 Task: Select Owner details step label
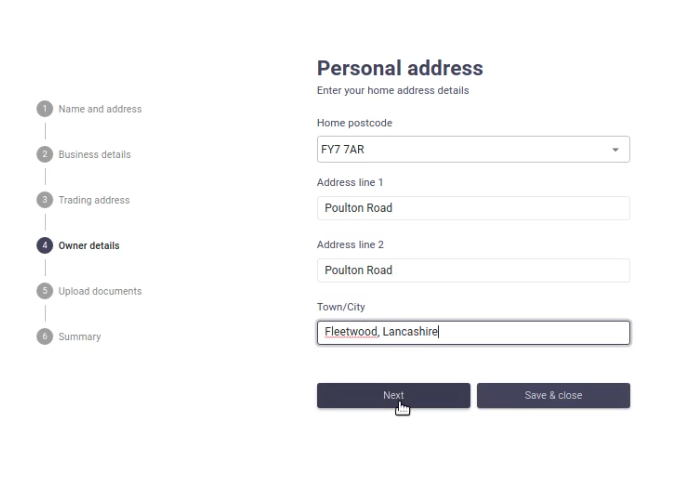click(89, 246)
